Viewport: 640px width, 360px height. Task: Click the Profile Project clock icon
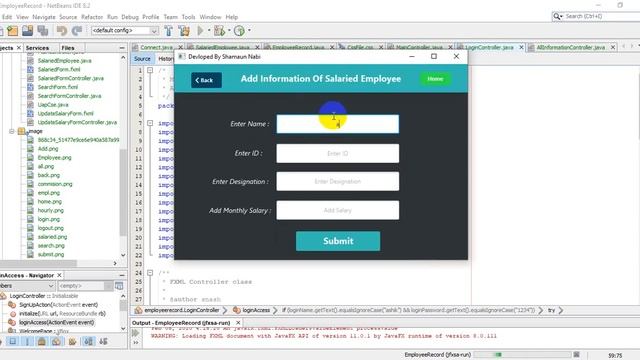[x=240, y=31]
